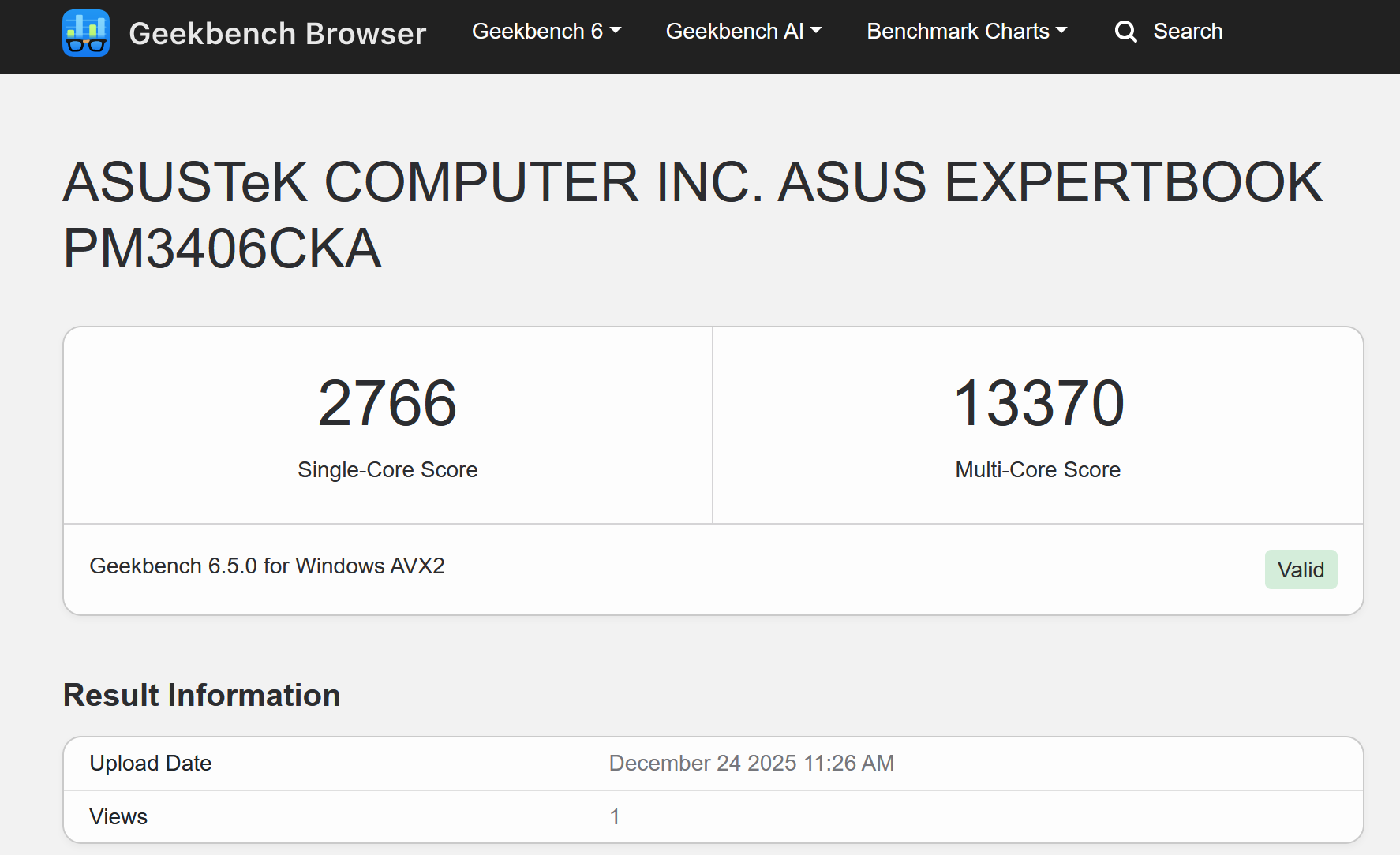Expand the Geekbench AI dropdown menu
Image resolution: width=1400 pixels, height=855 pixels.
click(x=743, y=32)
